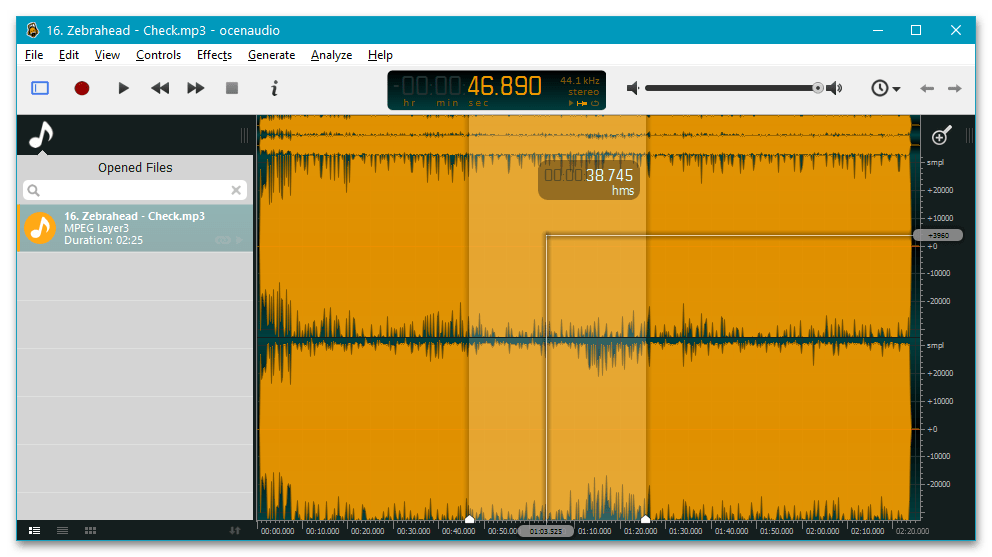Play the audio track
The height and width of the screenshot is (557, 992).
pyautogui.click(x=123, y=88)
